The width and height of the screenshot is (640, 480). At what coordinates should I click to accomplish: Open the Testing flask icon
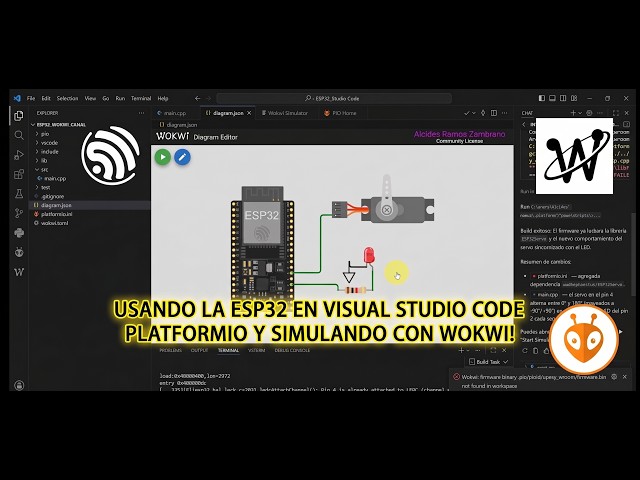pyautogui.click(x=19, y=193)
